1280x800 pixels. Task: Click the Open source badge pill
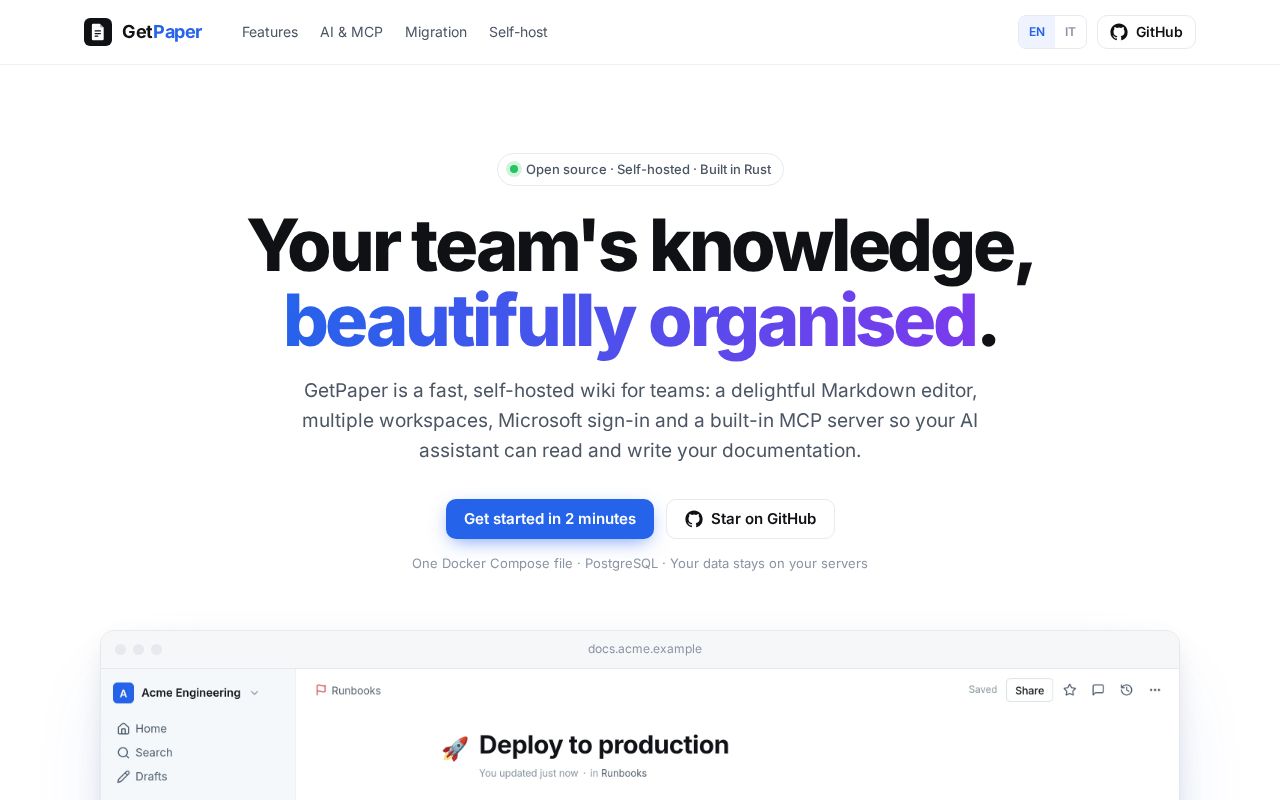(x=640, y=169)
